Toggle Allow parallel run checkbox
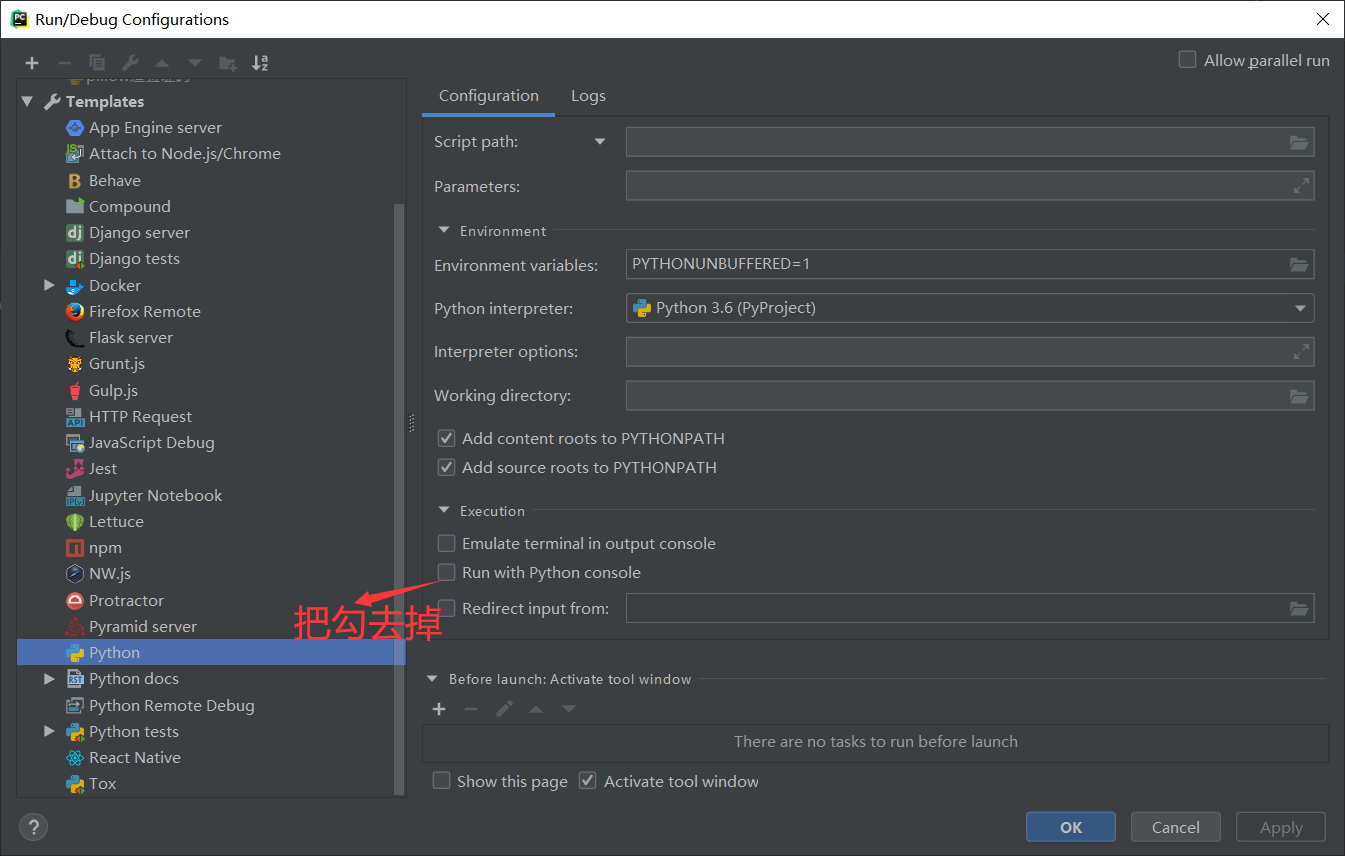 point(1187,60)
